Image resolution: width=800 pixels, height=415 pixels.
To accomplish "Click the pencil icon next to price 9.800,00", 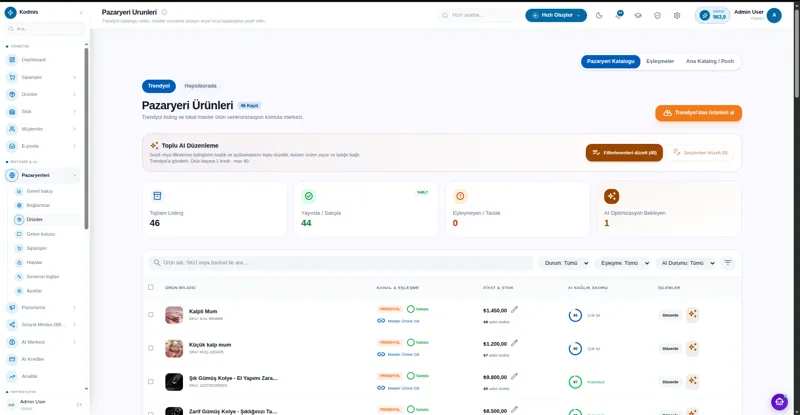I will pyautogui.click(x=514, y=376).
